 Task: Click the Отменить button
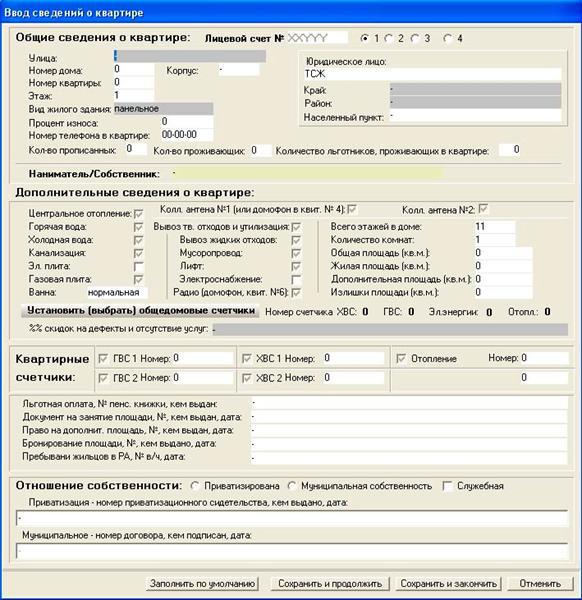pyautogui.click(x=540, y=584)
